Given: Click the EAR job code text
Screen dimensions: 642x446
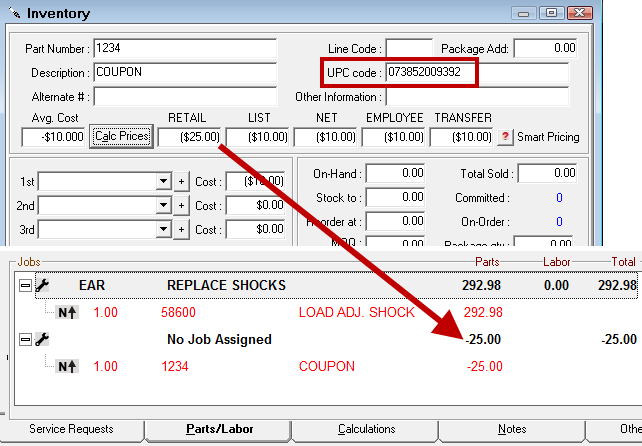Looking at the screenshot, I should tap(92, 285).
